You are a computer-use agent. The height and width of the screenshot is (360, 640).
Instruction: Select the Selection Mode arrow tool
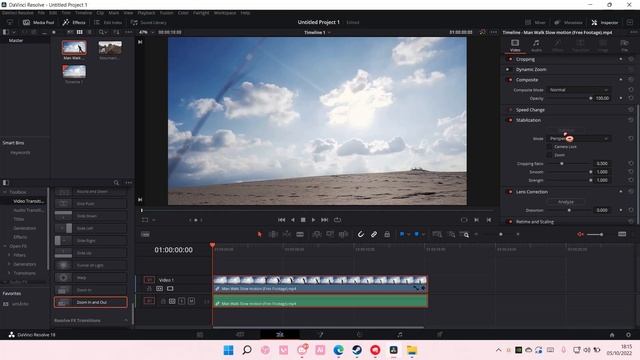(x=260, y=234)
